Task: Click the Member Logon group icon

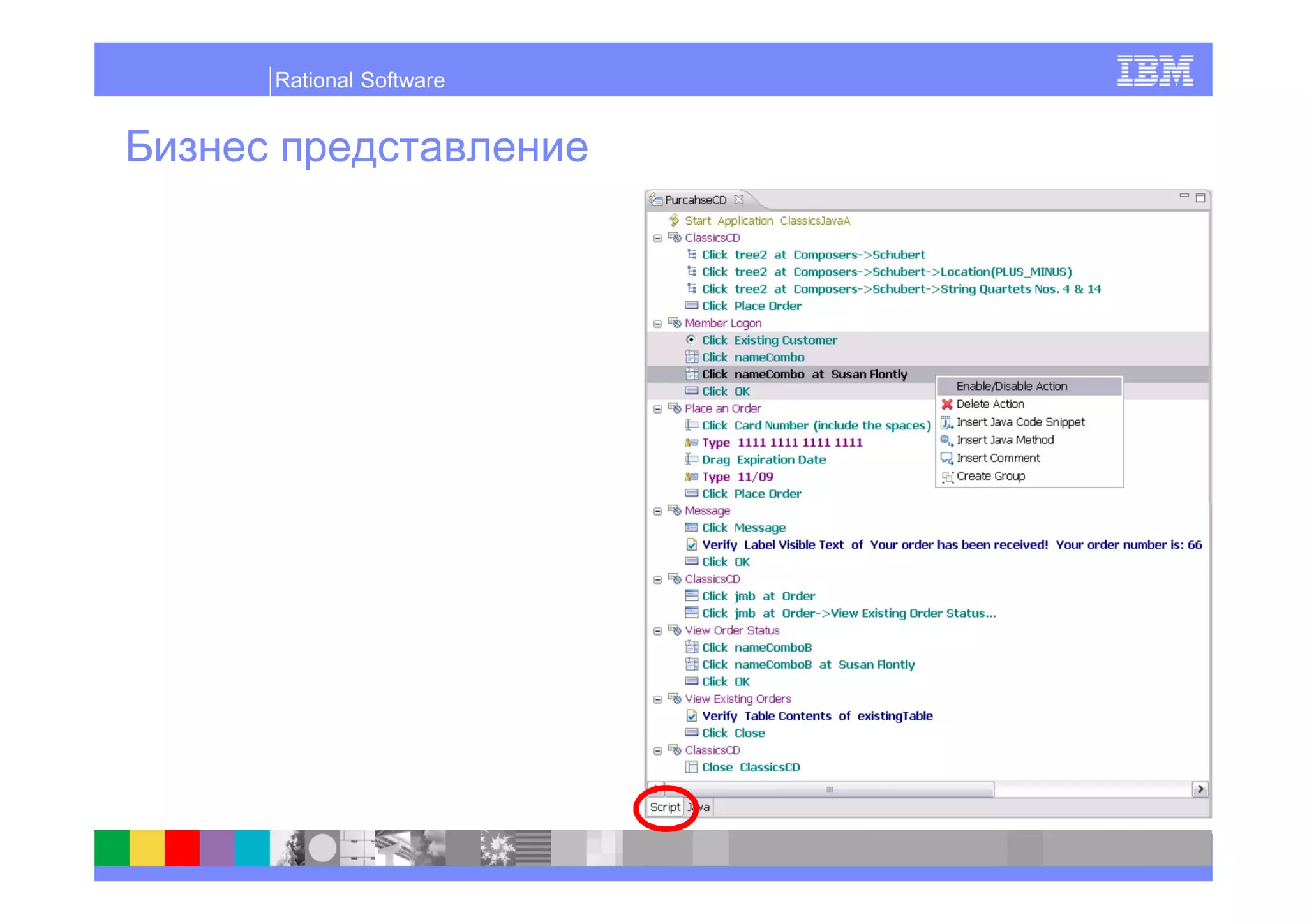Action: [675, 322]
